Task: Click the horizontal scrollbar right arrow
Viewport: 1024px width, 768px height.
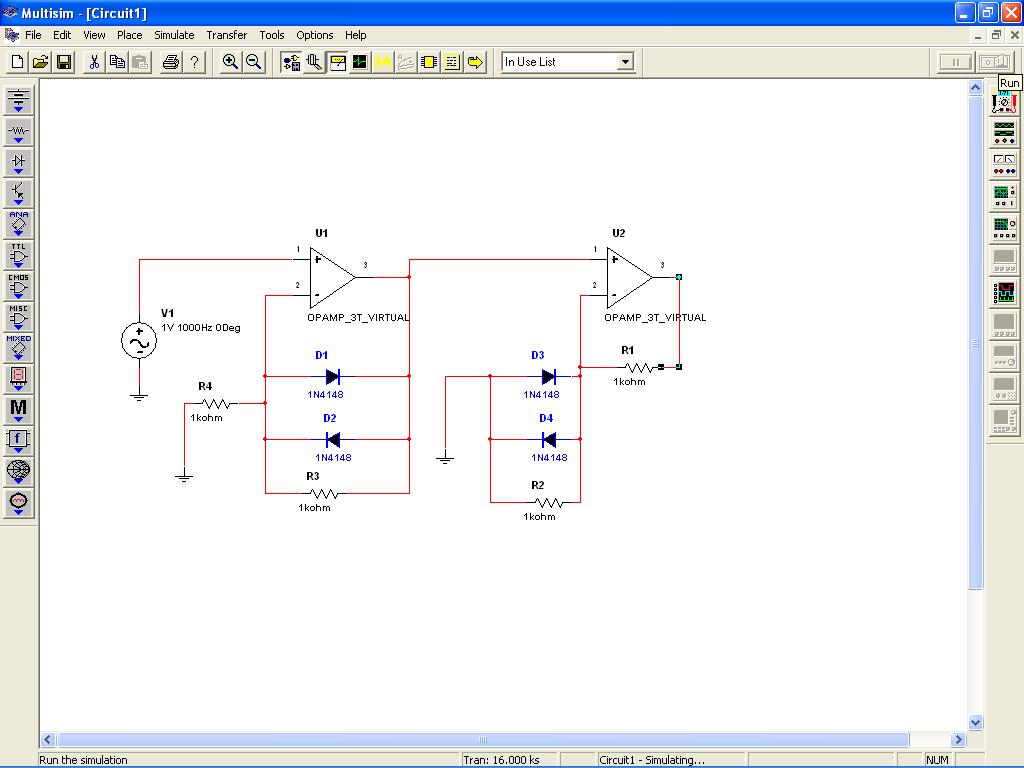Action: coord(958,739)
